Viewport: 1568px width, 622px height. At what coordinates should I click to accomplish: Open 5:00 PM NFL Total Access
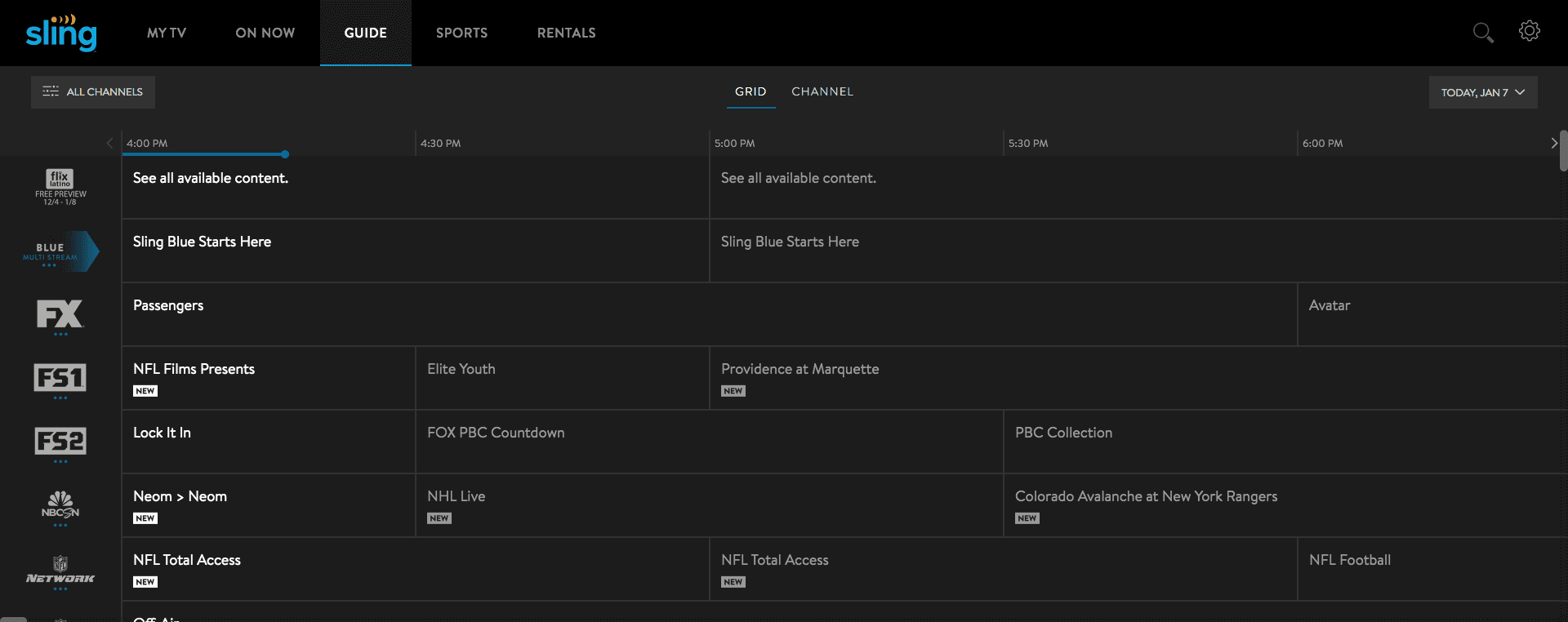1004,569
